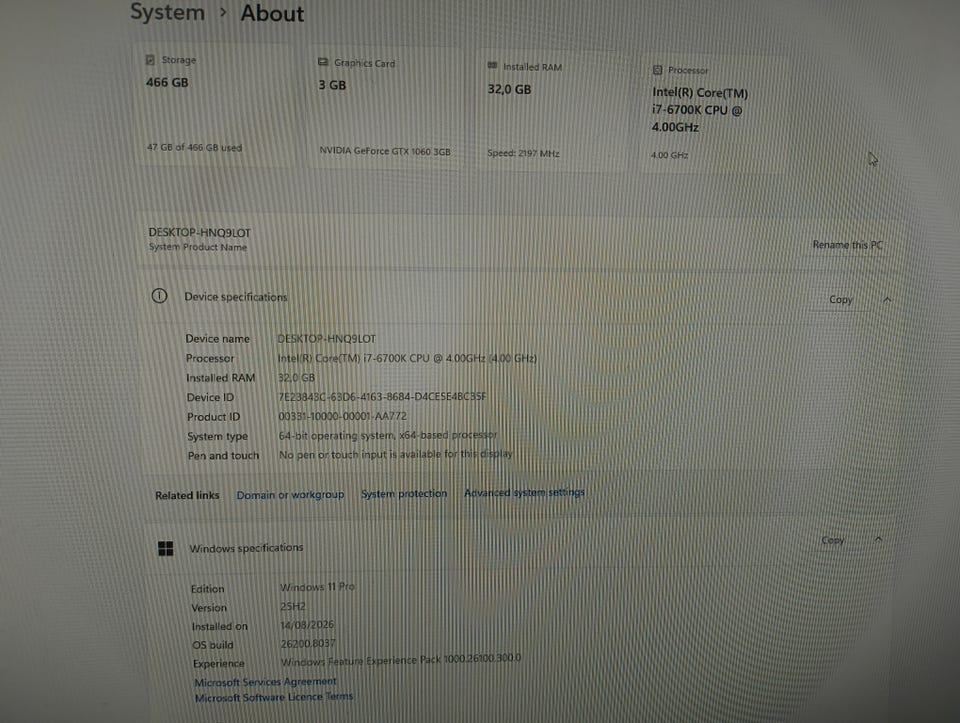Collapse the Windows specifications section chevron
Screen dimensions: 960x723
[x=879, y=539]
